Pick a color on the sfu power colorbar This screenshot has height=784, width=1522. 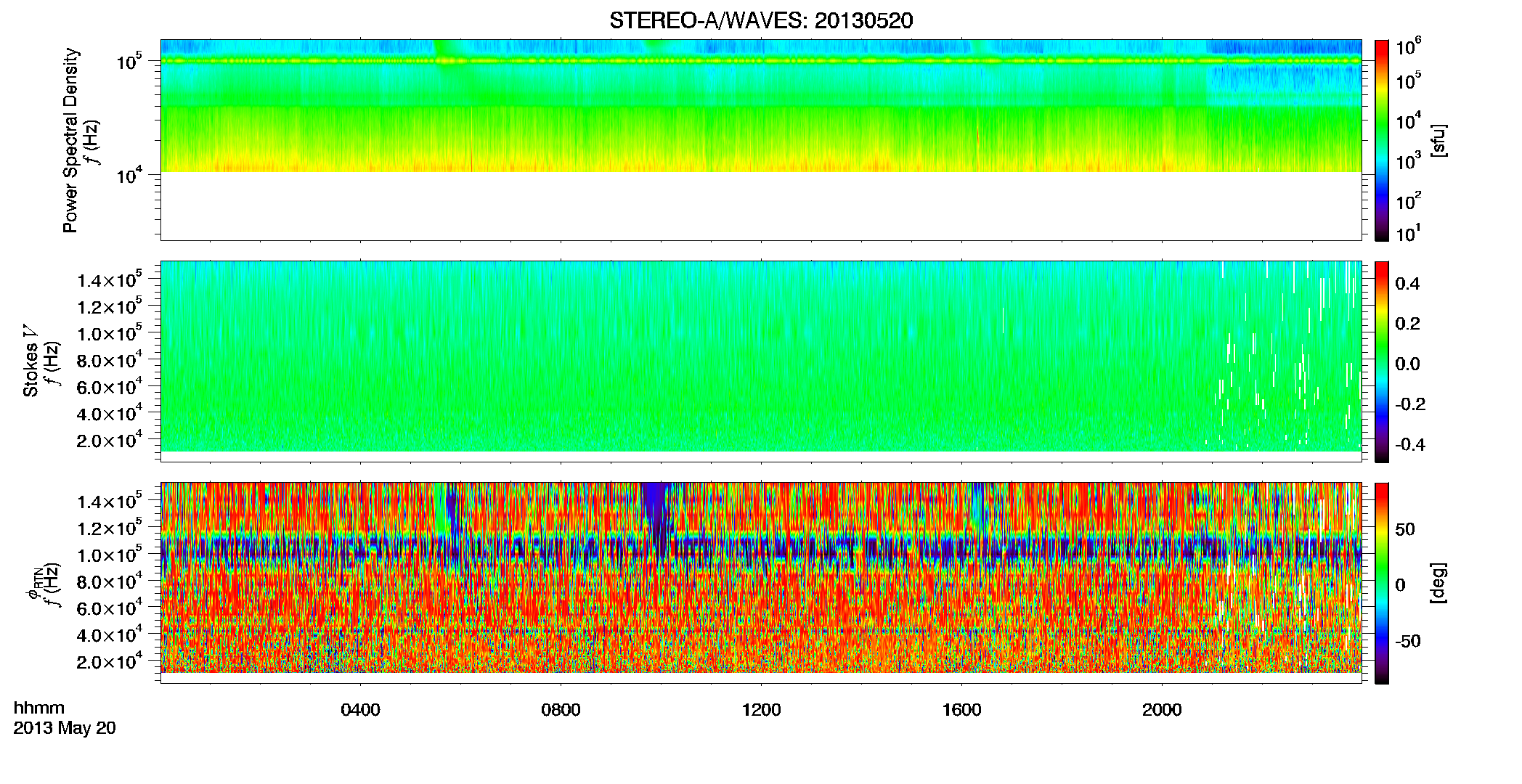1382,140
